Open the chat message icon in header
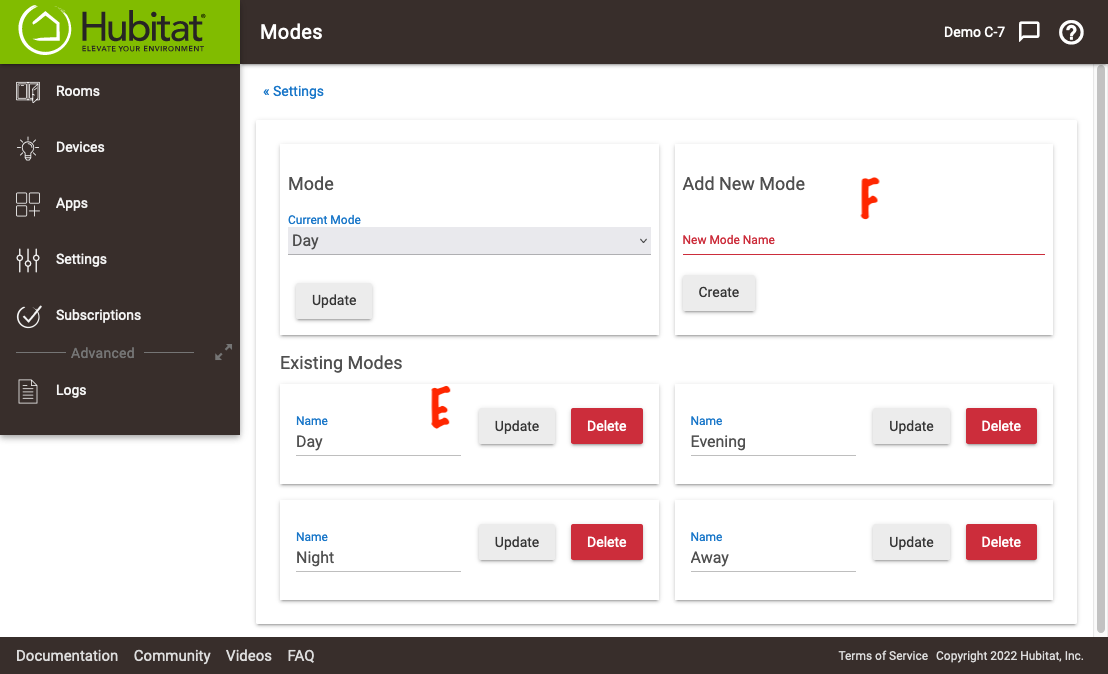Viewport: 1108px width, 674px height. click(x=1029, y=32)
